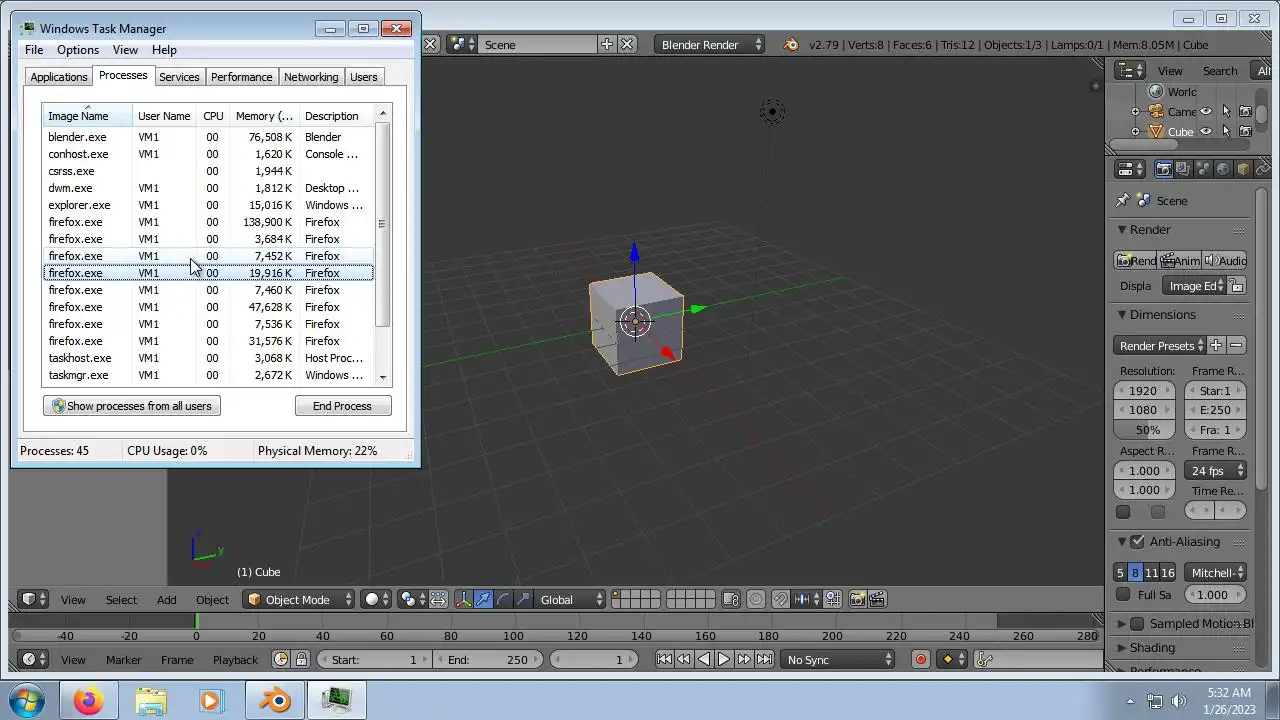Image resolution: width=1280 pixels, height=720 pixels.
Task: Click the Animation render button
Action: [1181, 260]
